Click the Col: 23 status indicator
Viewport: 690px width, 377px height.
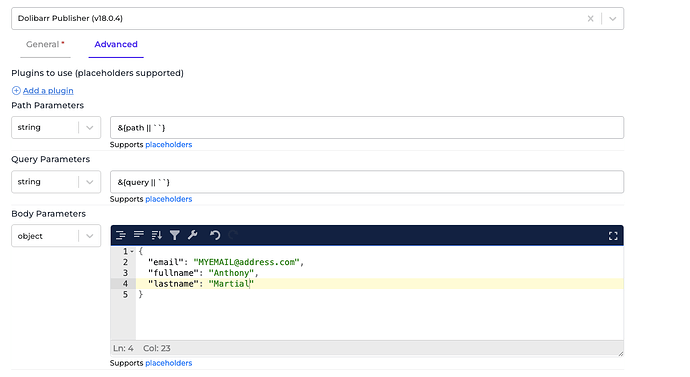click(157, 348)
